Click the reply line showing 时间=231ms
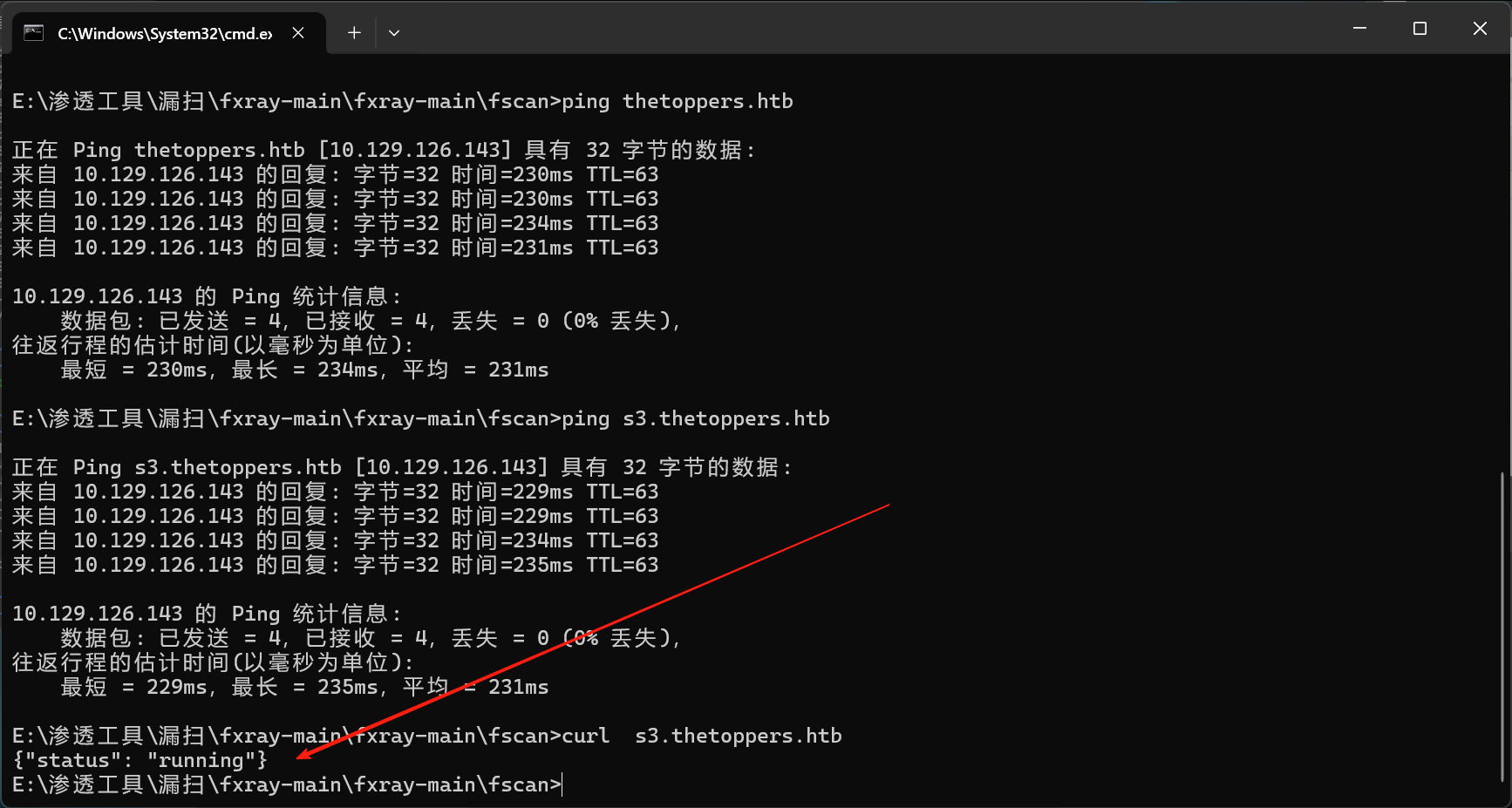This screenshot has width=1512, height=808. [335, 248]
